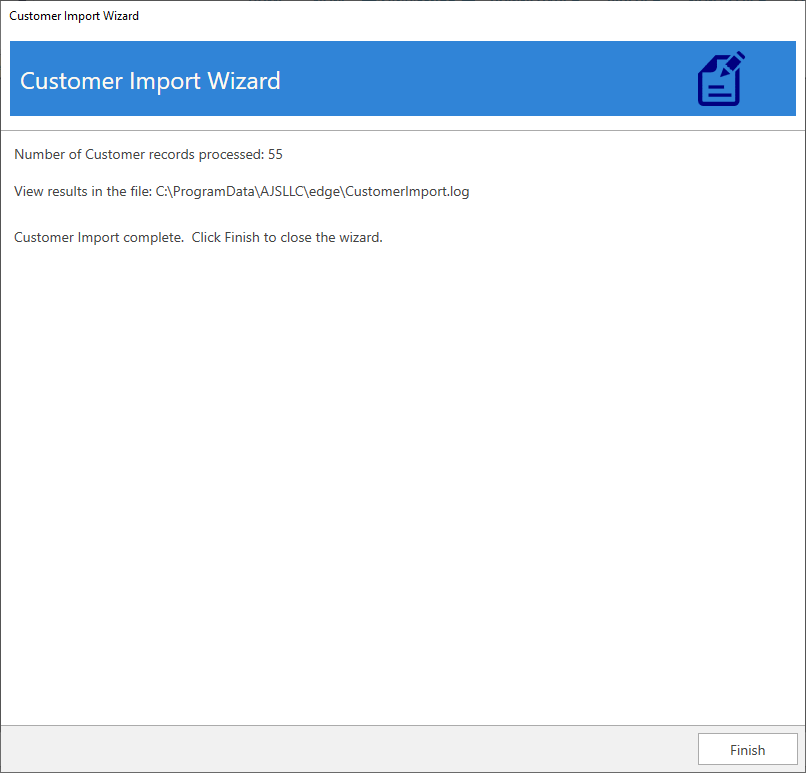The image size is (806, 773).
Task: Click the text lines inside the document icon
Action: pos(715,89)
